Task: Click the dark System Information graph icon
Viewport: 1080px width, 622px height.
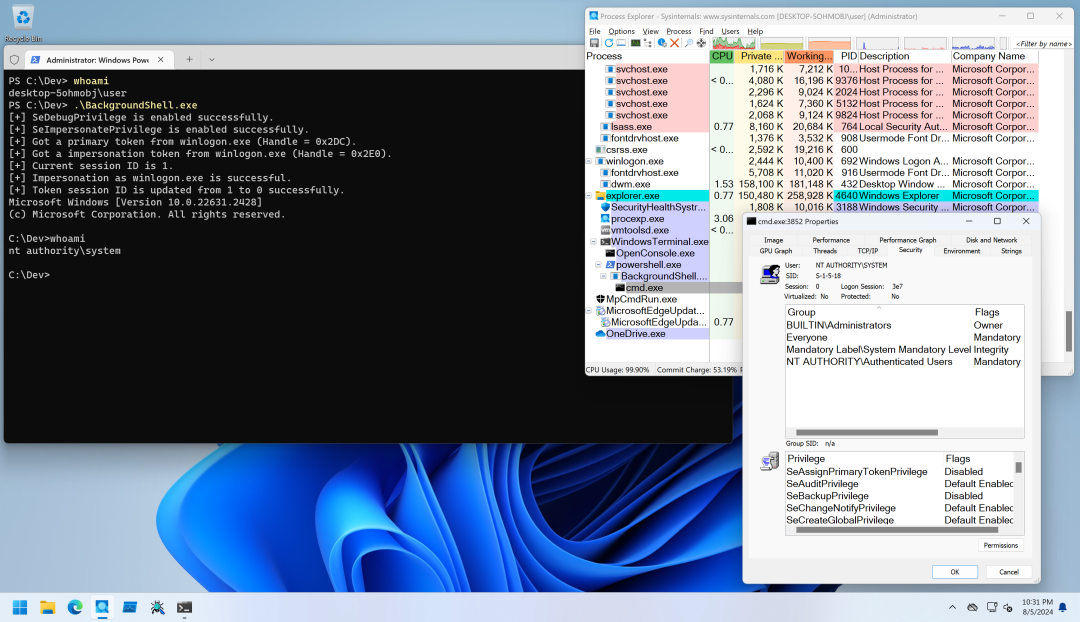Action: click(x=635, y=43)
